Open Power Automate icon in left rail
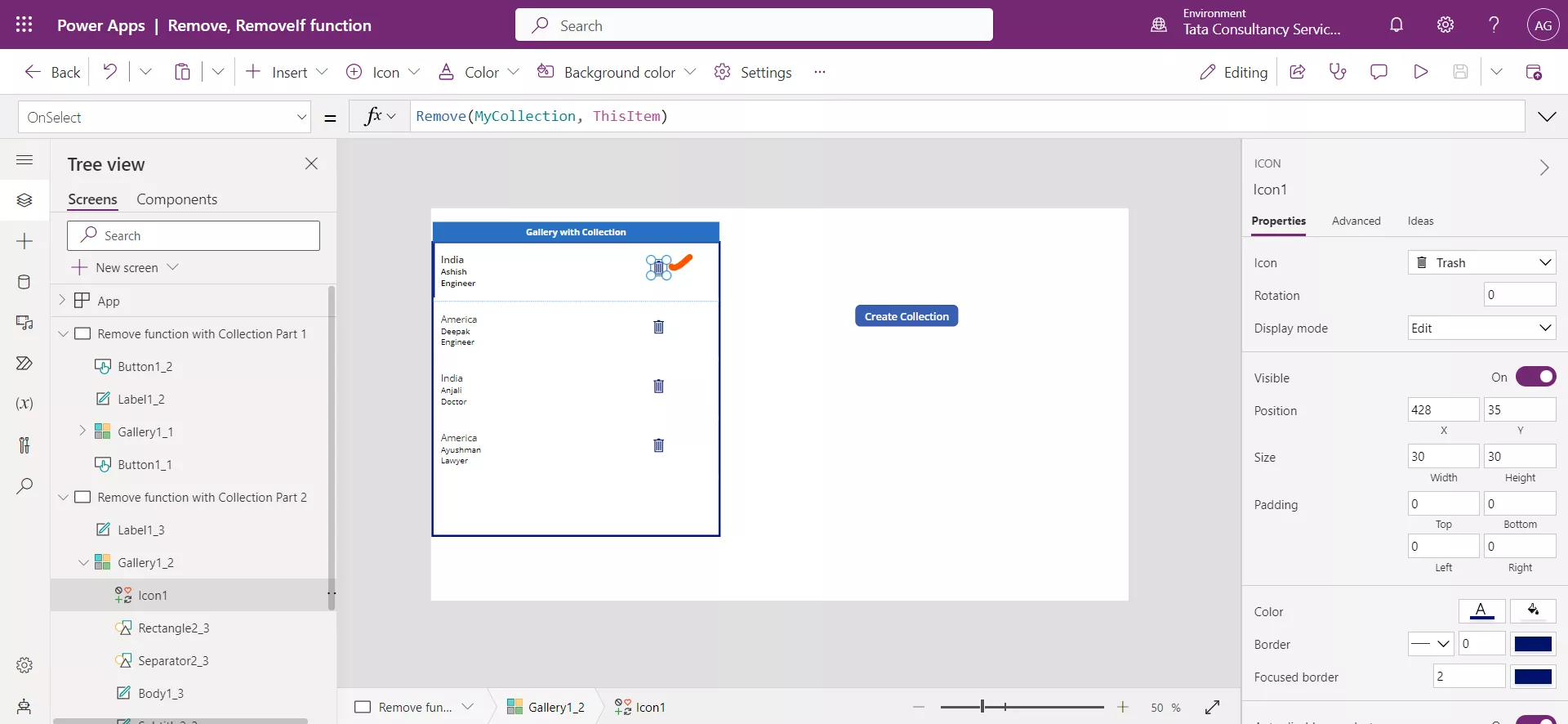This screenshot has height=724, width=1568. pyautogui.click(x=24, y=363)
